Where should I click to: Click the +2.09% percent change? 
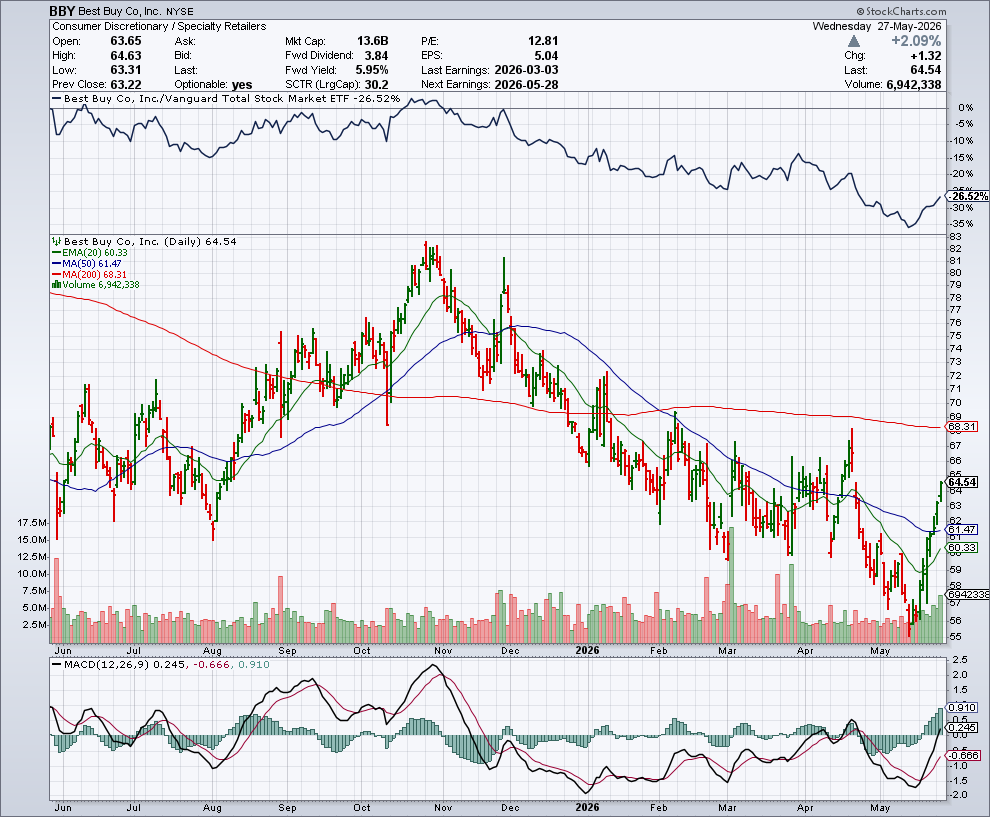click(x=916, y=41)
